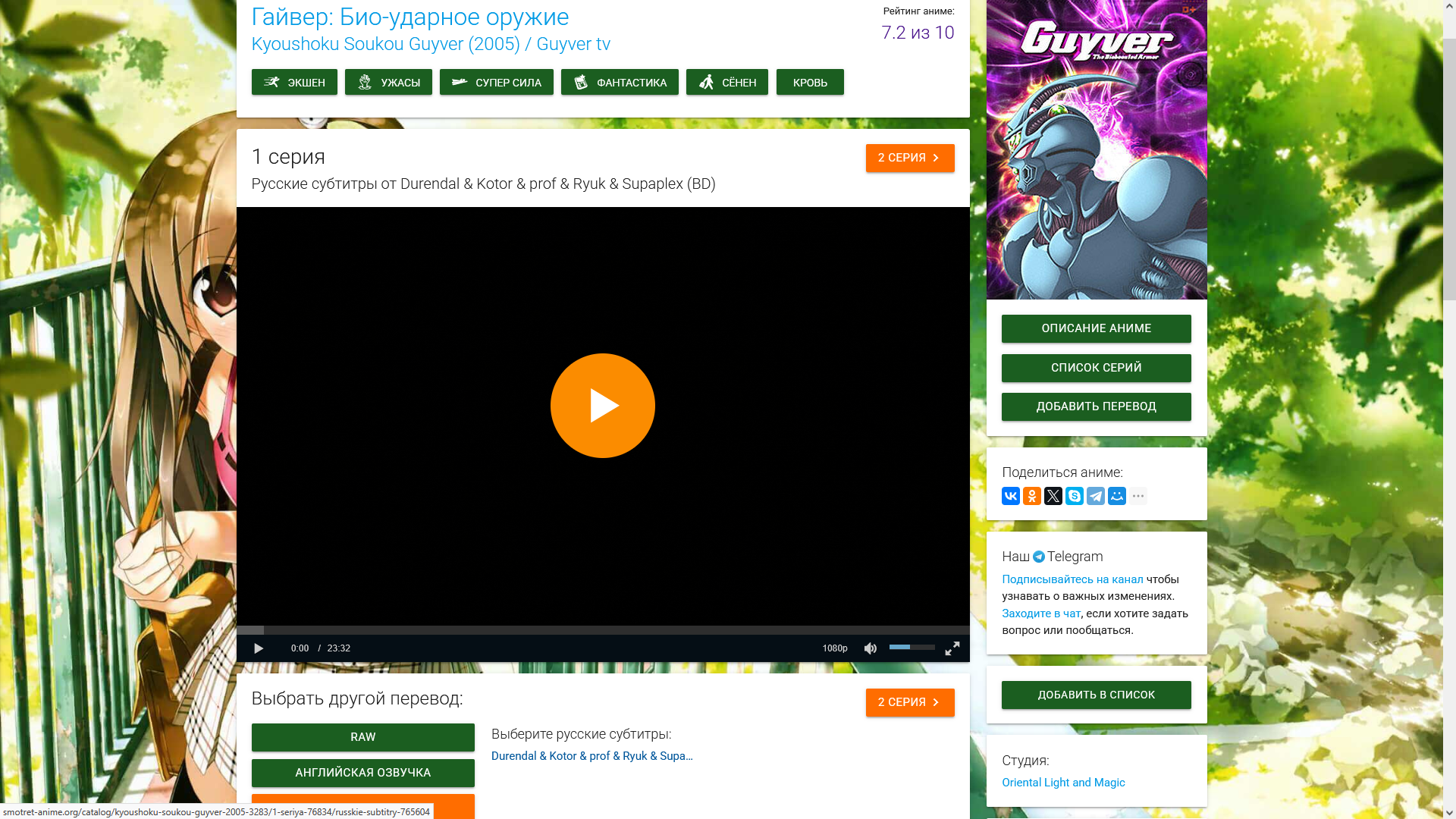Share on X (Twitter) icon

click(1053, 496)
